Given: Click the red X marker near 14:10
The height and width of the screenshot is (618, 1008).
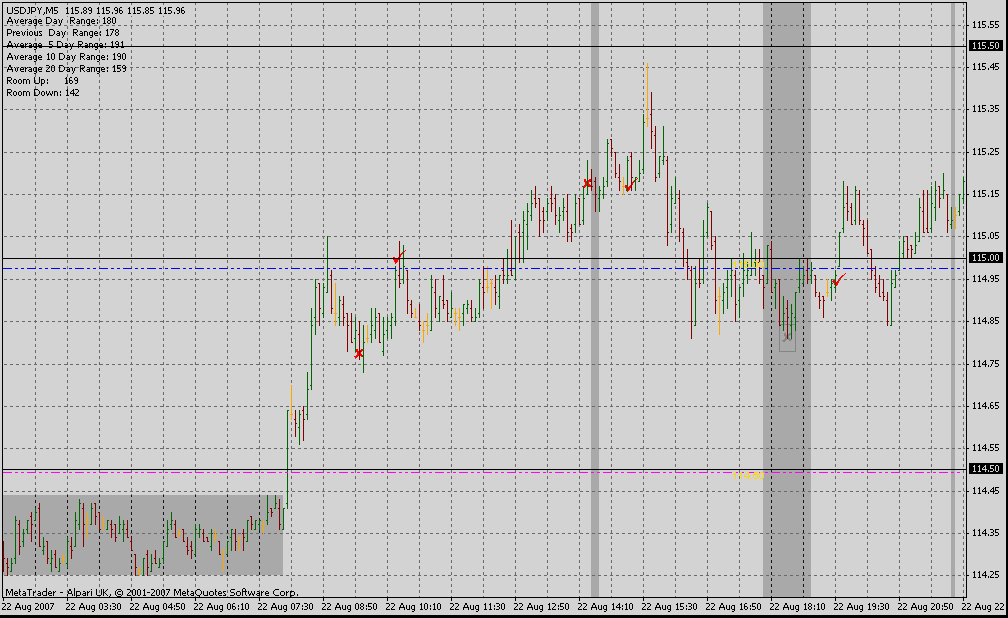Looking at the screenshot, I should coord(588,183).
